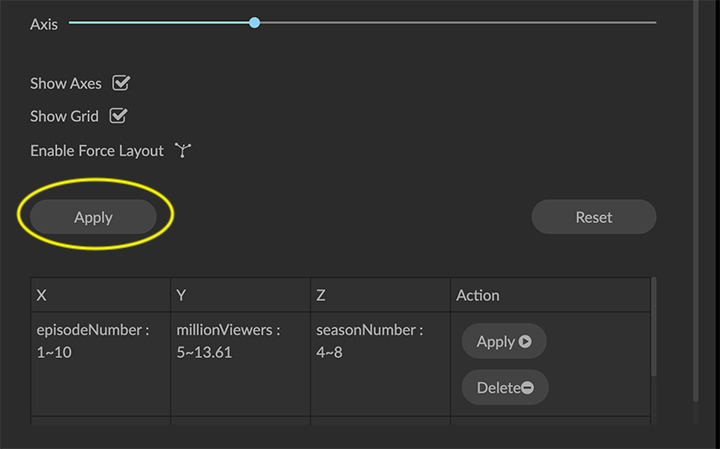Click the Enable Force Layout graph icon

click(182, 151)
